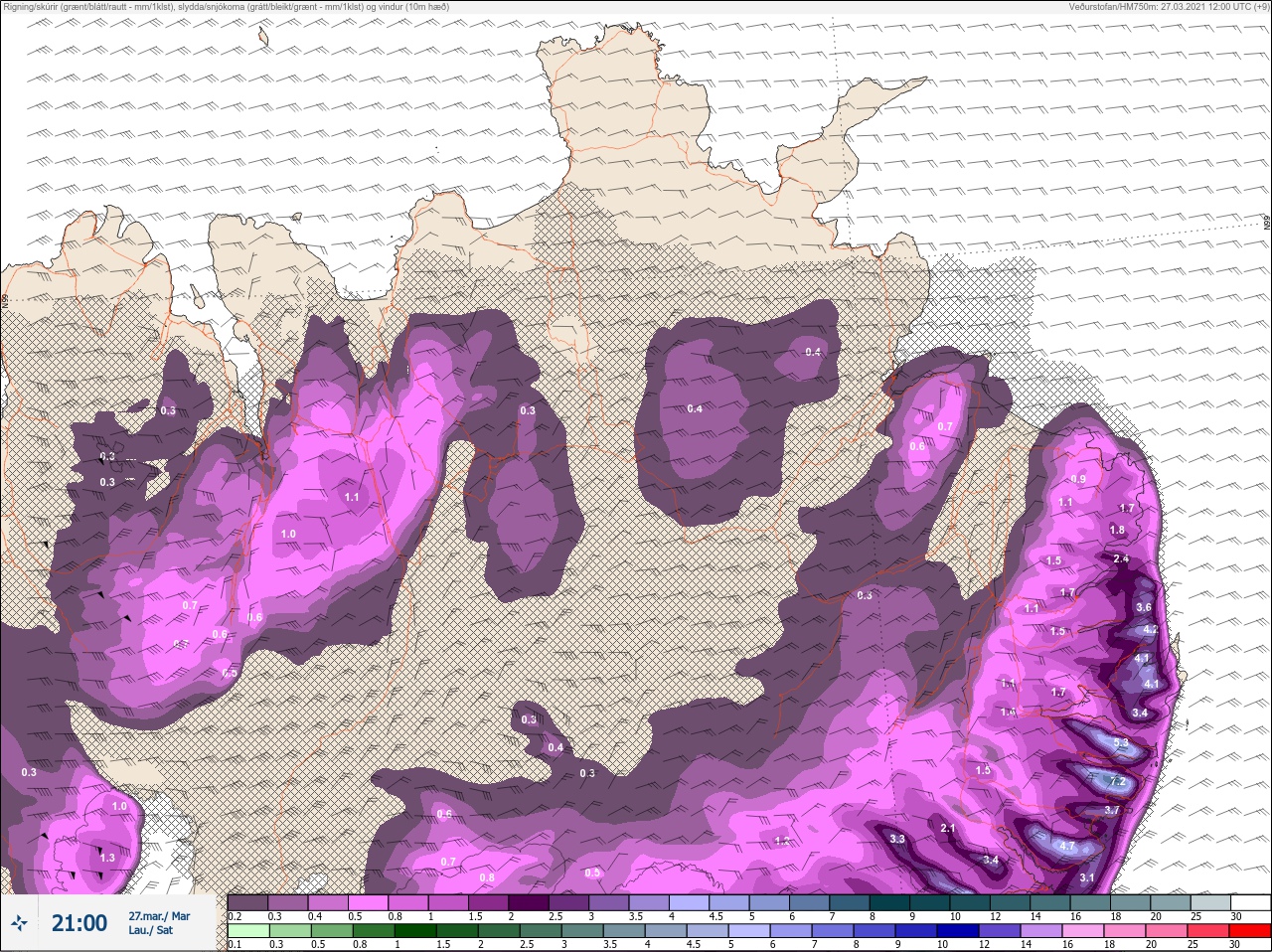Click the 4.2 precipitation value on the map

(1152, 630)
